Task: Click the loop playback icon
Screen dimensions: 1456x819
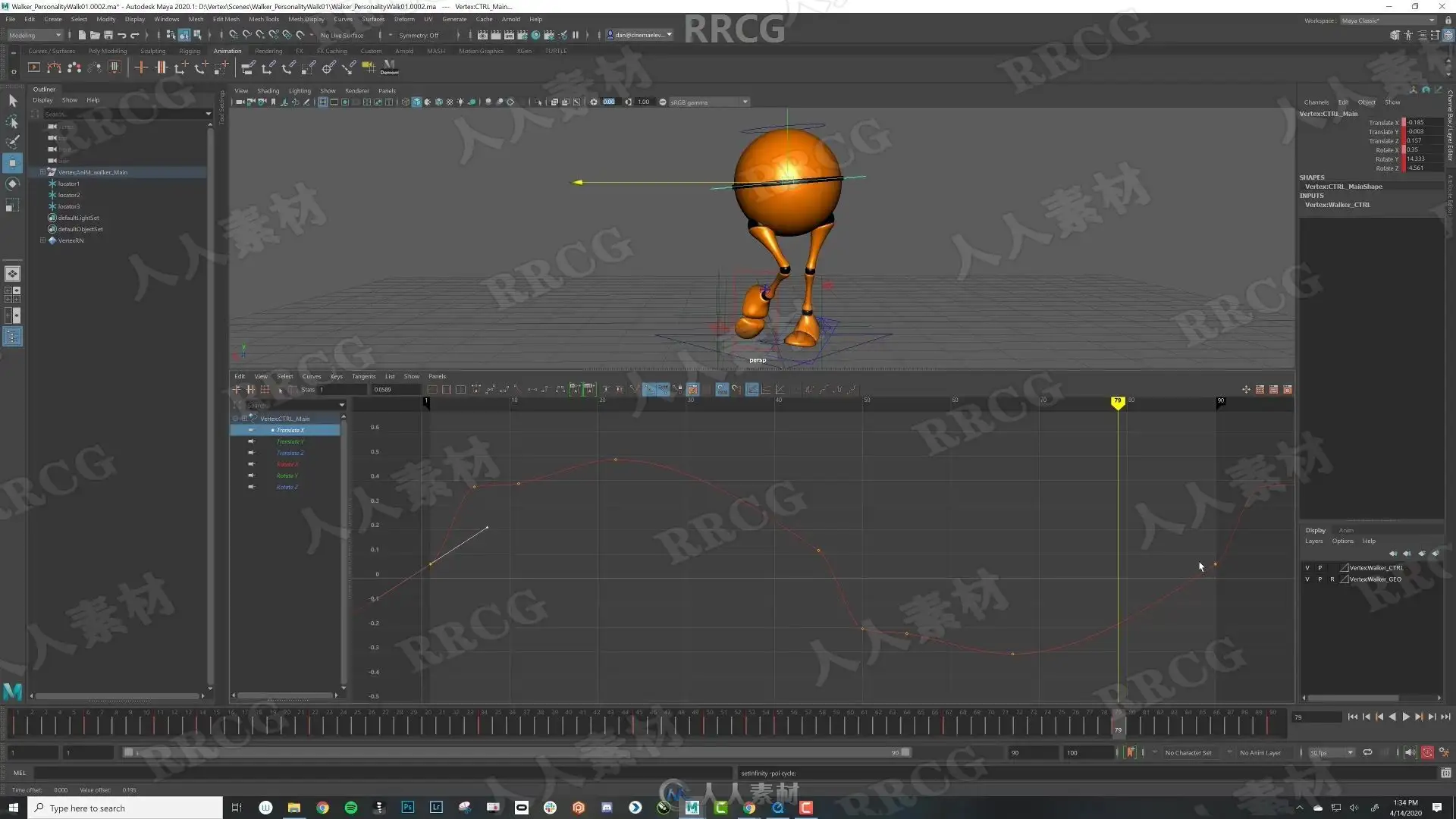Action: [1367, 752]
